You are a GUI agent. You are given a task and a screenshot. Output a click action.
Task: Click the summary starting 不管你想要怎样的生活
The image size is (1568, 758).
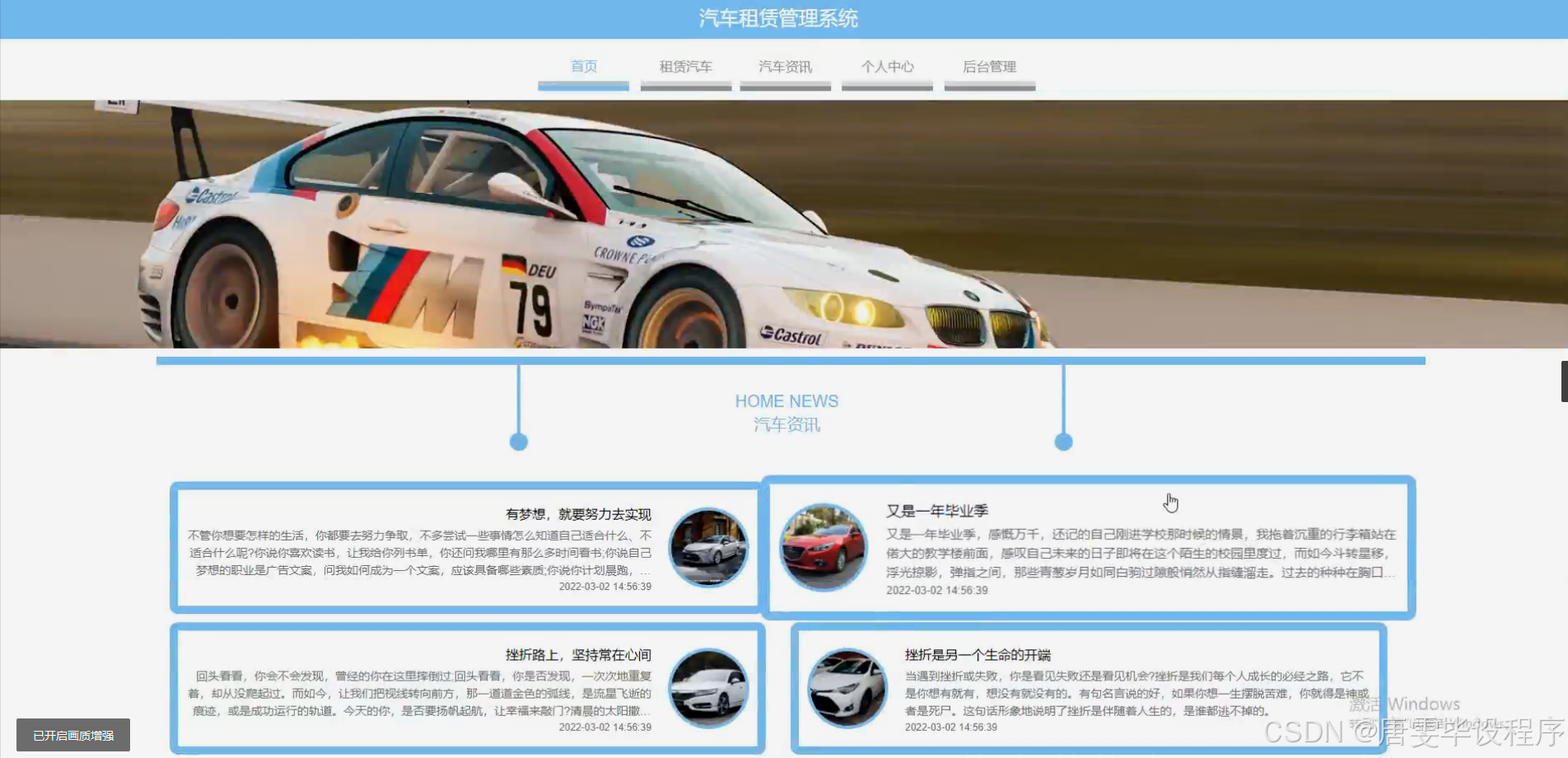click(x=420, y=553)
